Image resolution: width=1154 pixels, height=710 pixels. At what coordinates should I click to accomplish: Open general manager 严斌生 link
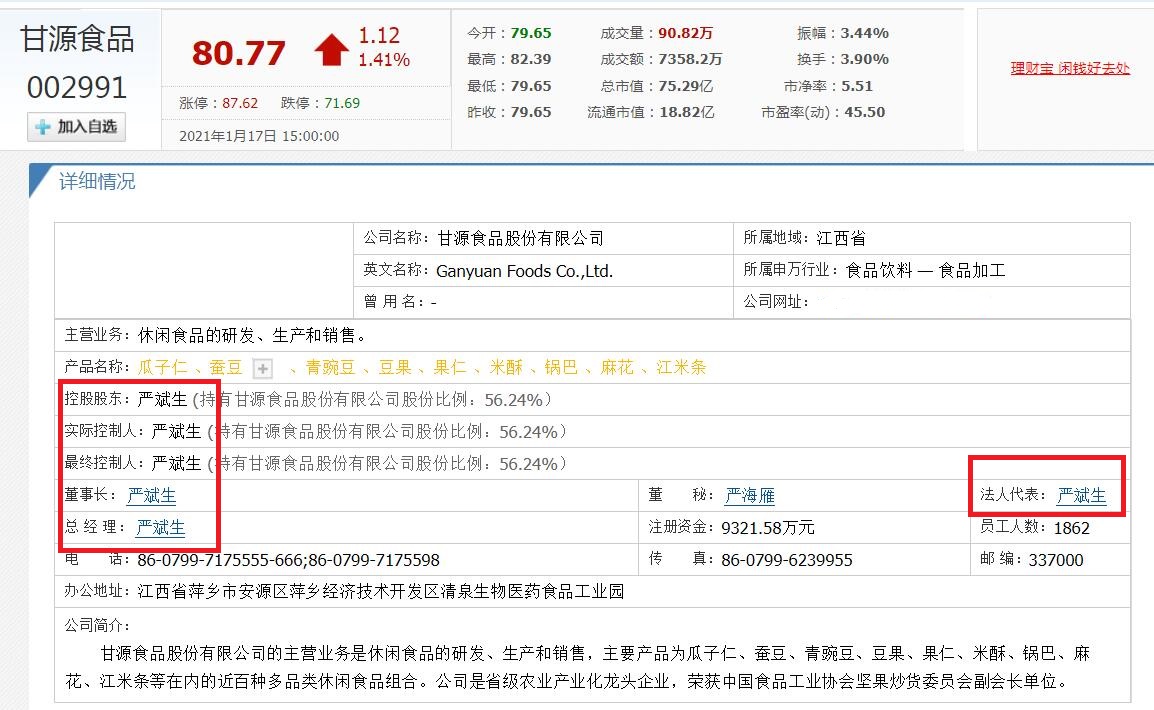160,528
